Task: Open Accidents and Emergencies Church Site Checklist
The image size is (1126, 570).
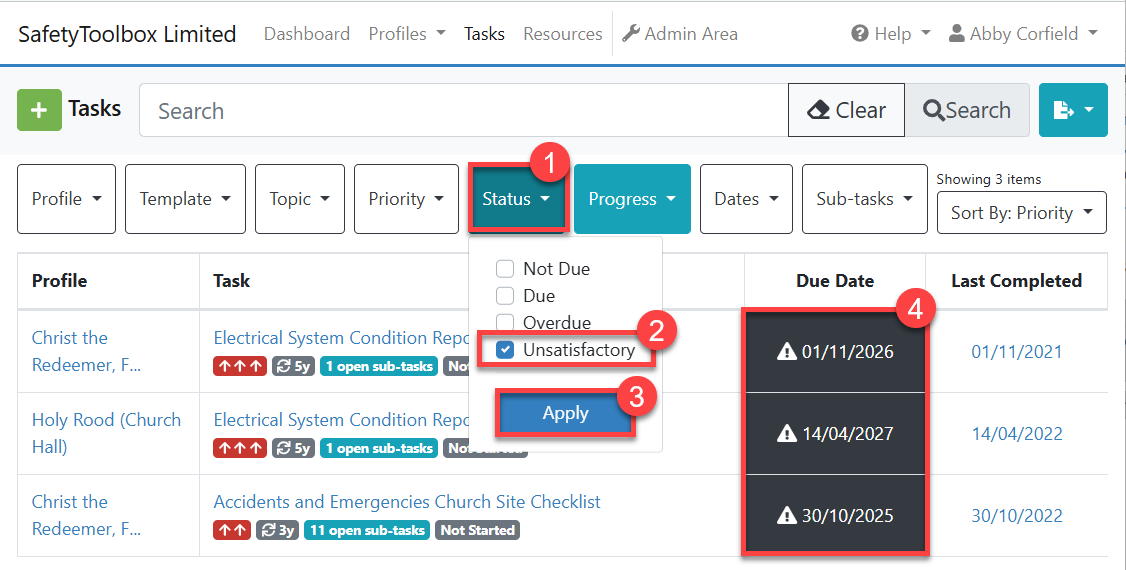Action: tap(407, 502)
